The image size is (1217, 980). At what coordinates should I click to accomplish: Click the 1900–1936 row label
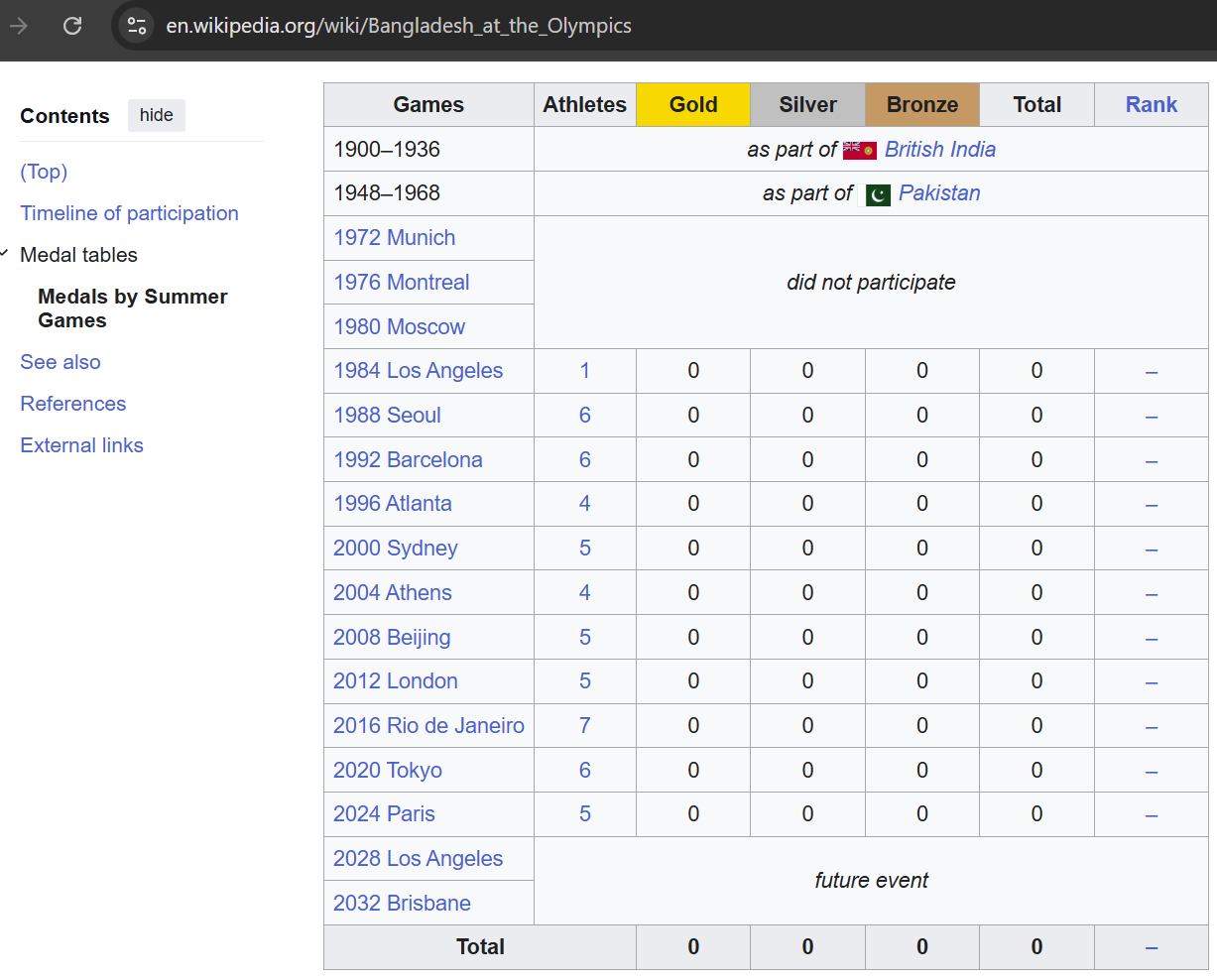point(387,149)
